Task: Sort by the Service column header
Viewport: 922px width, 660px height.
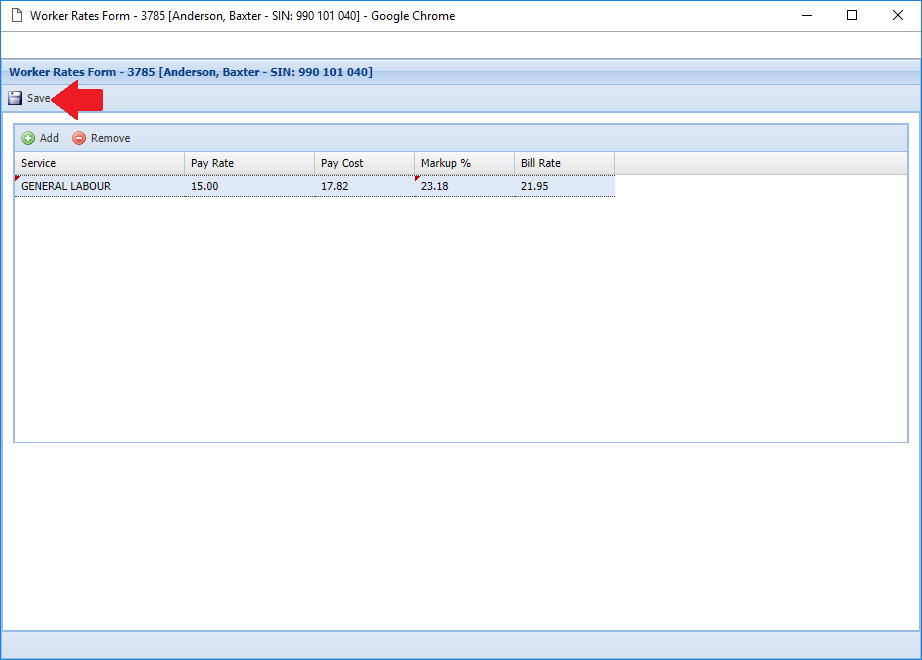Action: 99,163
